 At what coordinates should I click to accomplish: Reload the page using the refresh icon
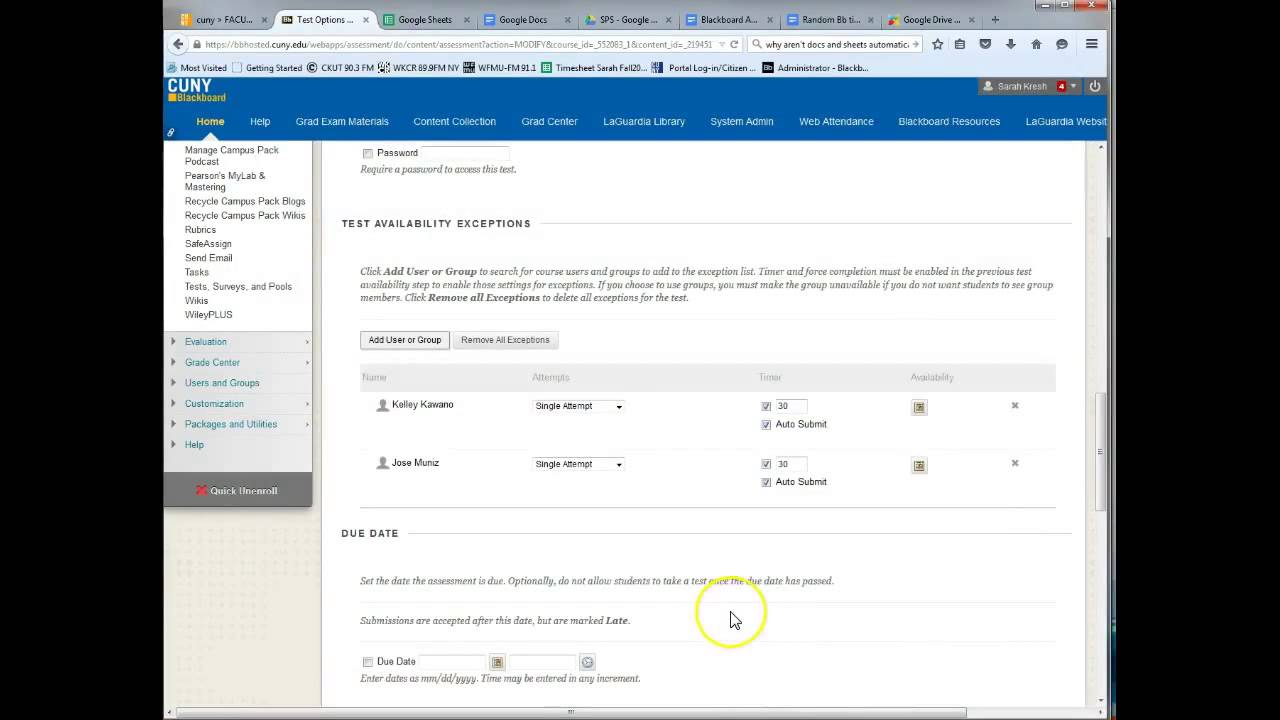(x=734, y=44)
